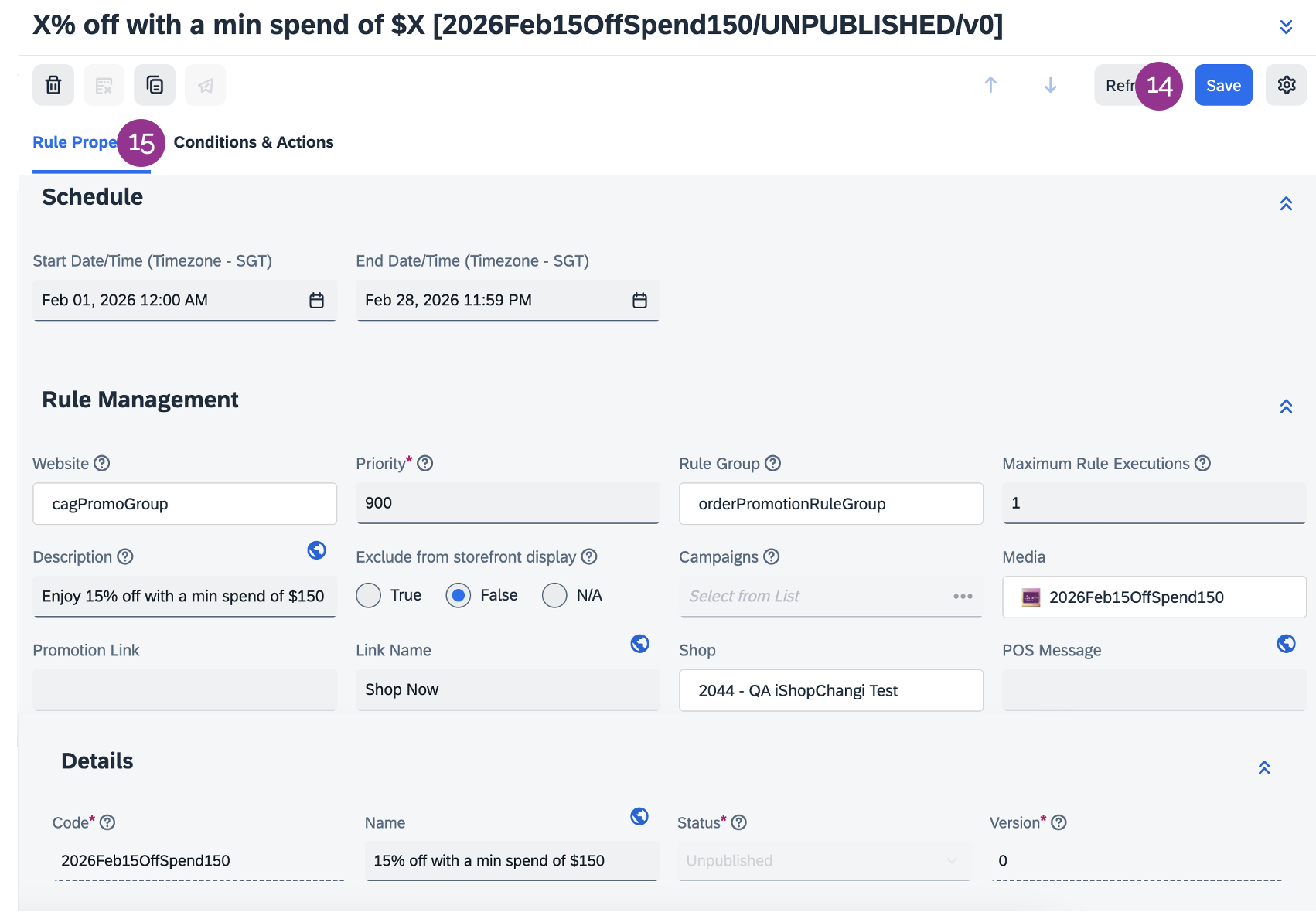The image size is (1316, 912).
Task: Click the Description localization globe icon
Action: tap(316, 550)
